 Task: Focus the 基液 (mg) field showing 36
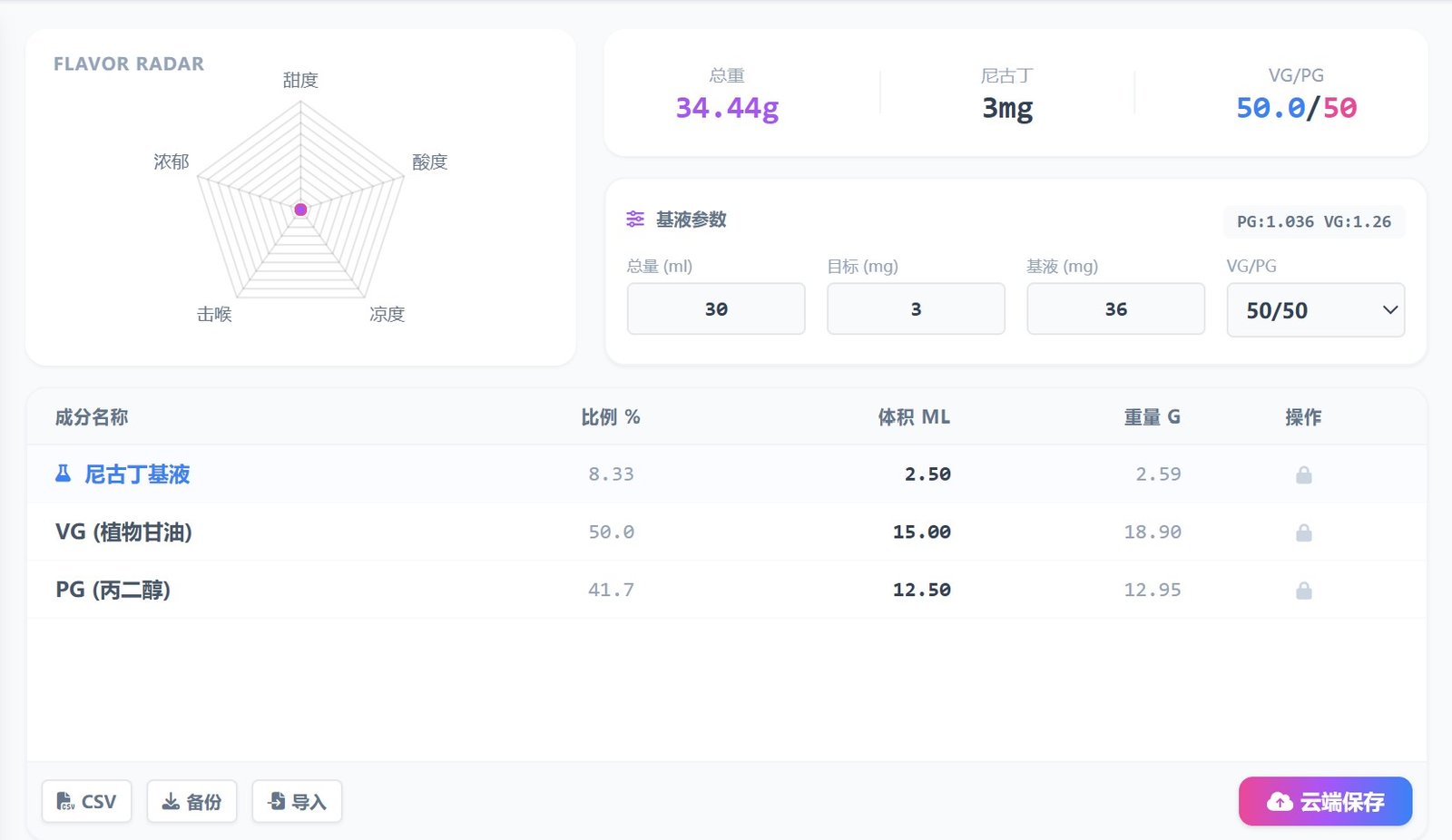click(x=1115, y=309)
